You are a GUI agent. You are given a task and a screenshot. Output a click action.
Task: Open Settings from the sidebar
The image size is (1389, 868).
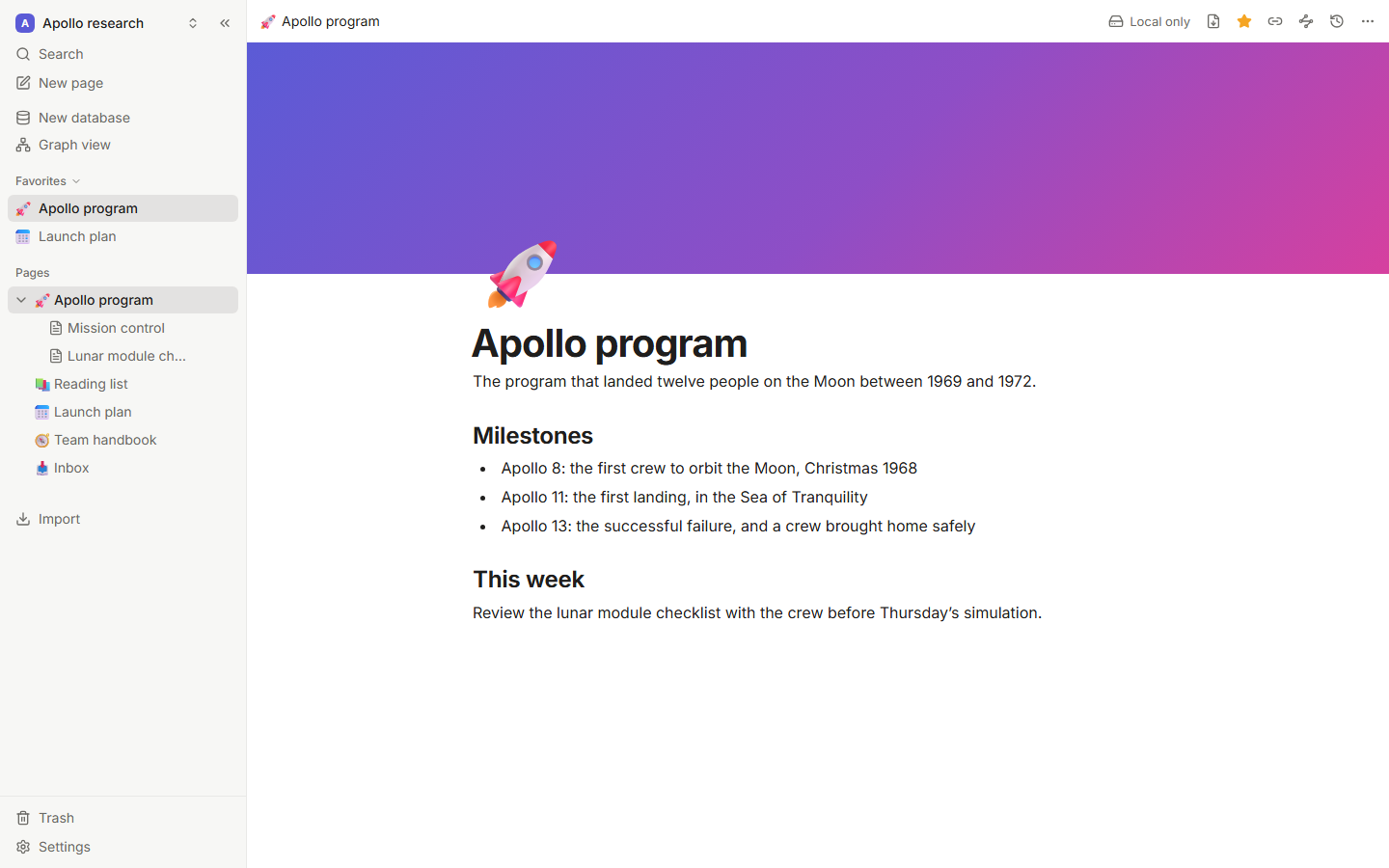[x=123, y=847]
